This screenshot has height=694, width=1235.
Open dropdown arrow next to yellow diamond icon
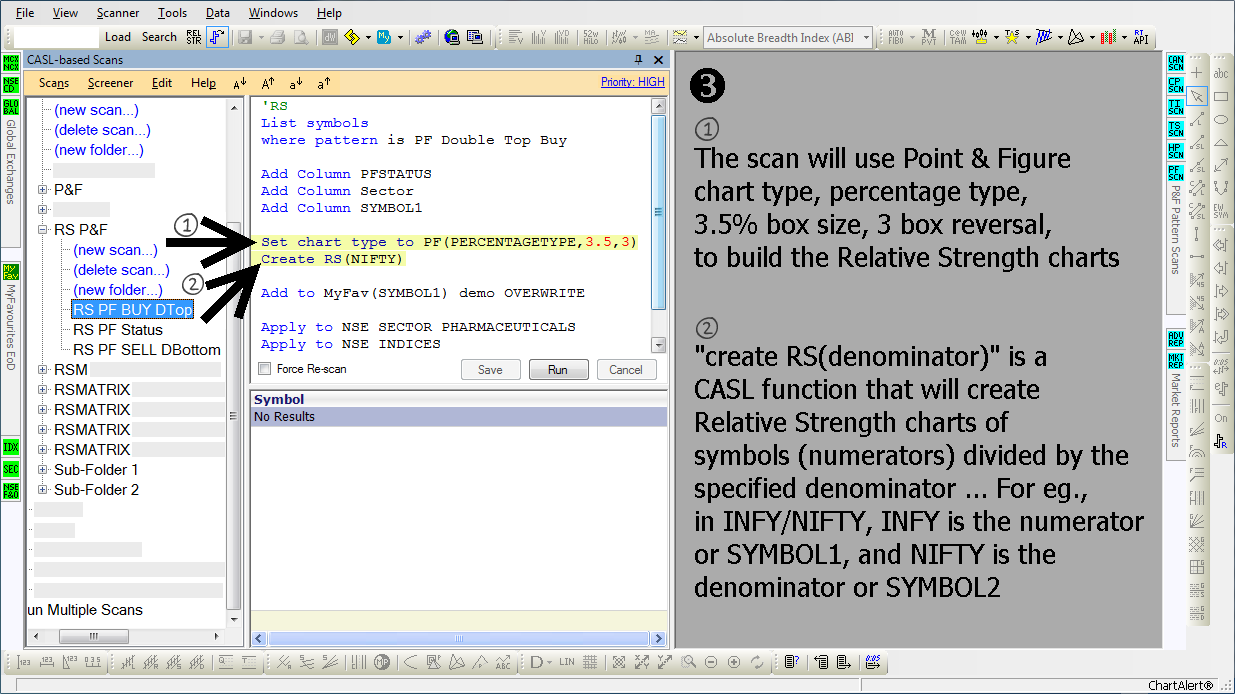click(x=368, y=37)
